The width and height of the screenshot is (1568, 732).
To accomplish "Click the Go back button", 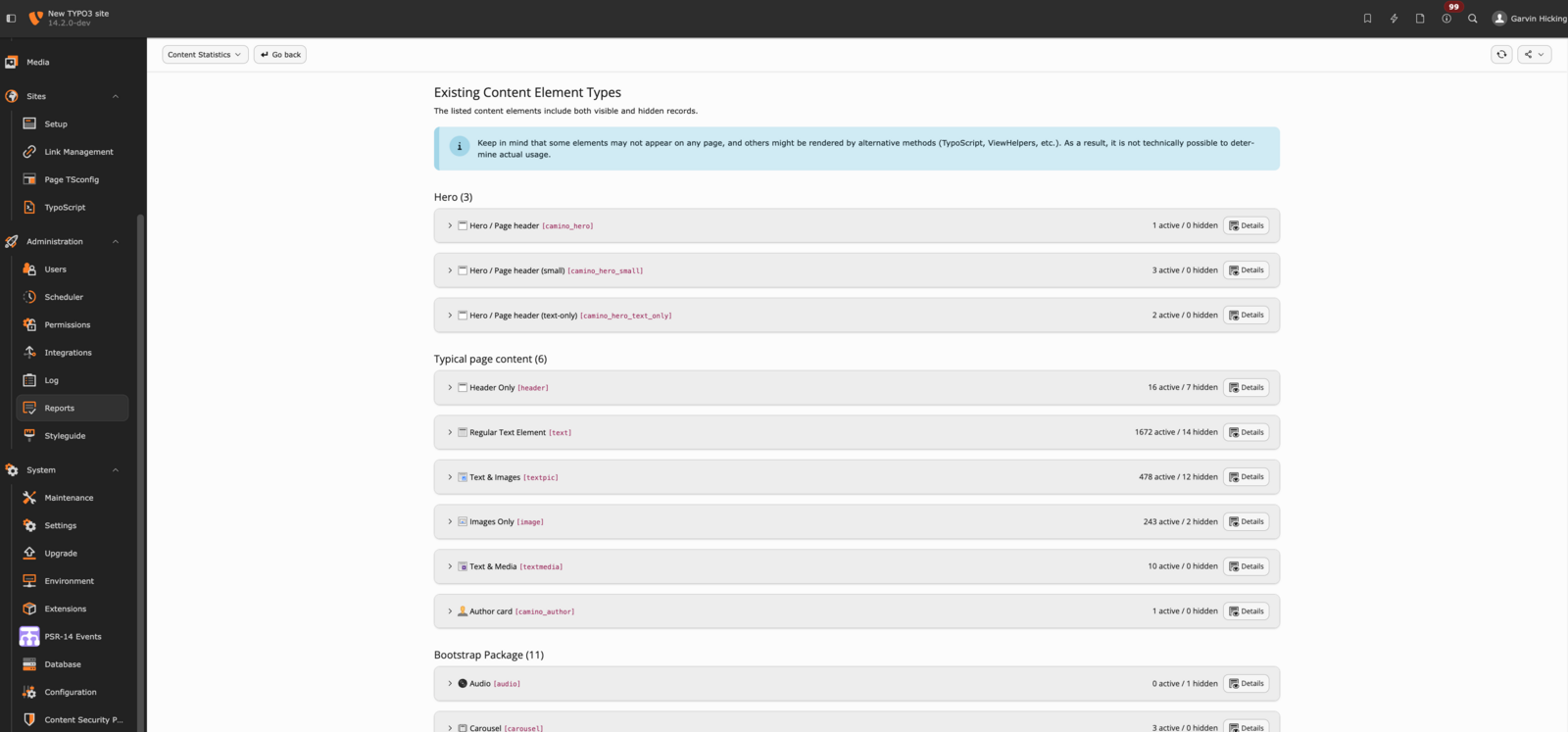I will coord(280,55).
